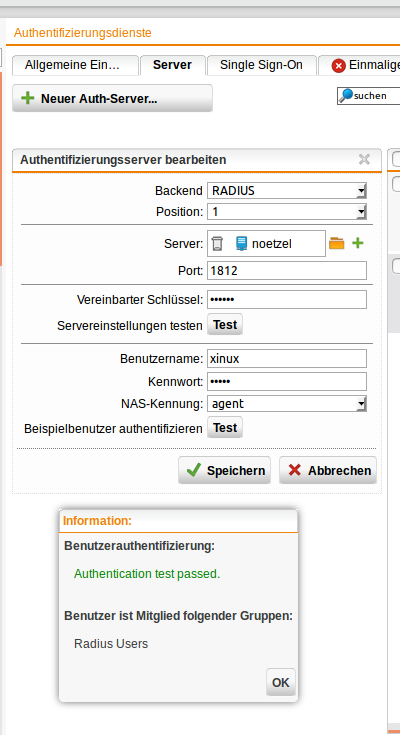Open the Einmalige tab with red icon
Viewport: 400px width, 735px height.
pyautogui.click(x=359, y=65)
